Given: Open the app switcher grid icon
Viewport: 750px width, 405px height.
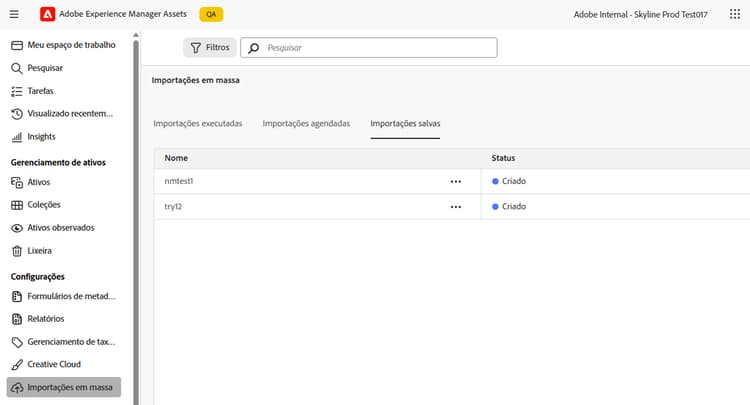Looking at the screenshot, I should coord(735,14).
